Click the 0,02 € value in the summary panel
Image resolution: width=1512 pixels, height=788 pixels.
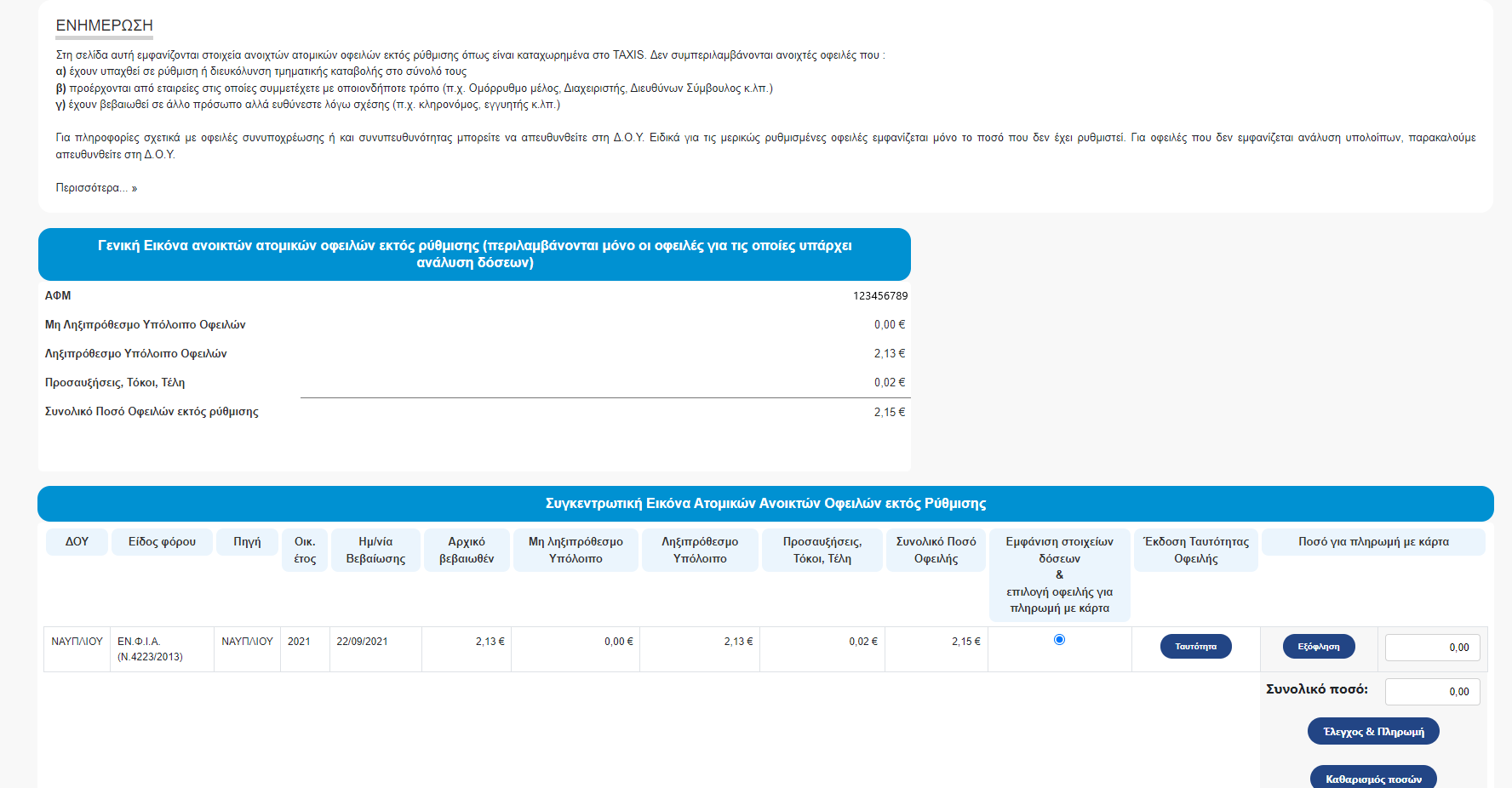[890, 383]
